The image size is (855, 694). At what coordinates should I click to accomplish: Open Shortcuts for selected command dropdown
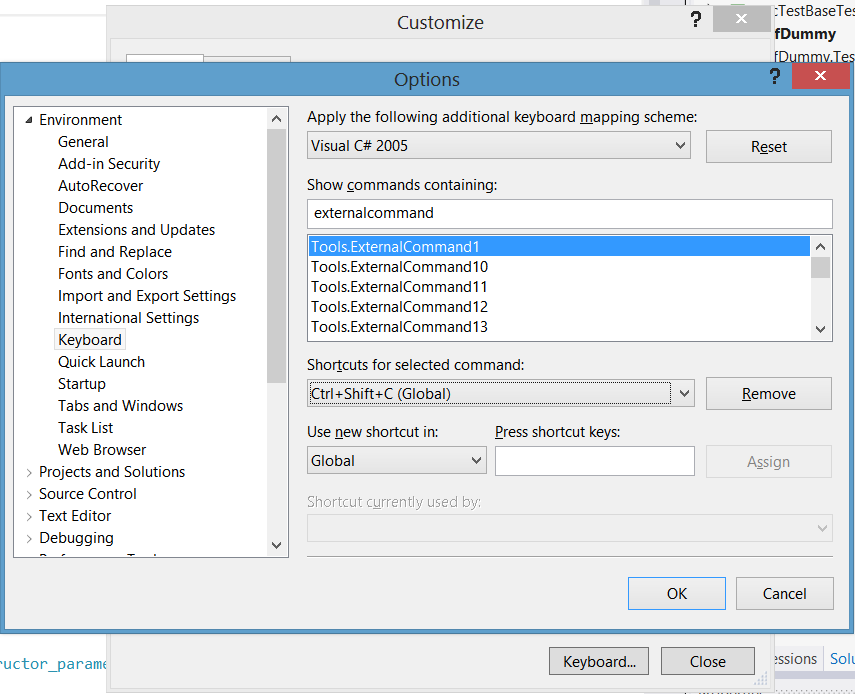(684, 393)
